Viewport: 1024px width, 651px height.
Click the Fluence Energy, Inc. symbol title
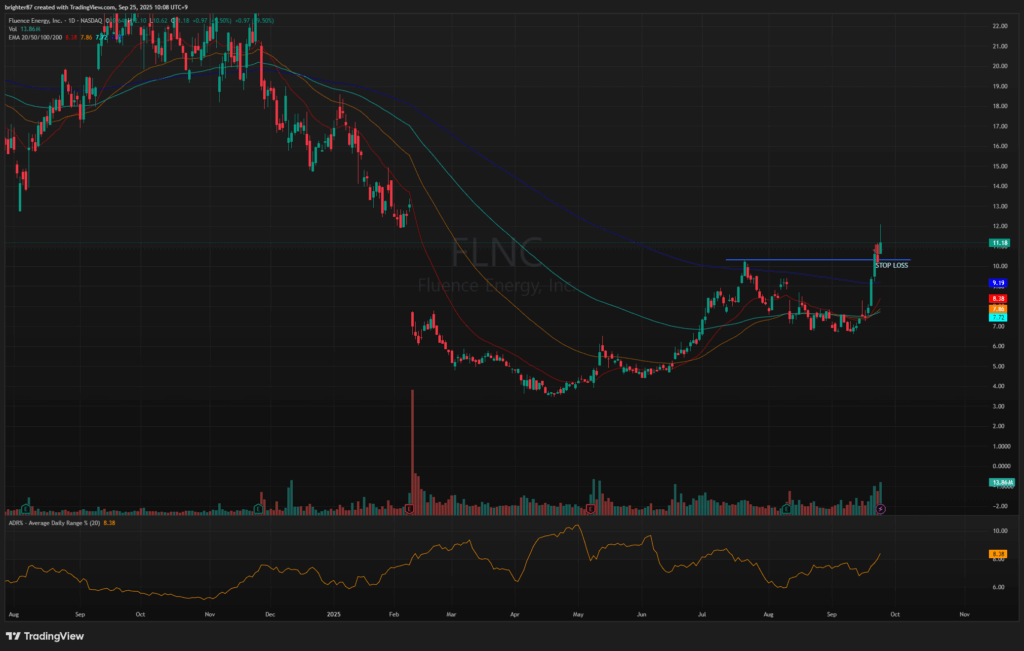(x=37, y=21)
